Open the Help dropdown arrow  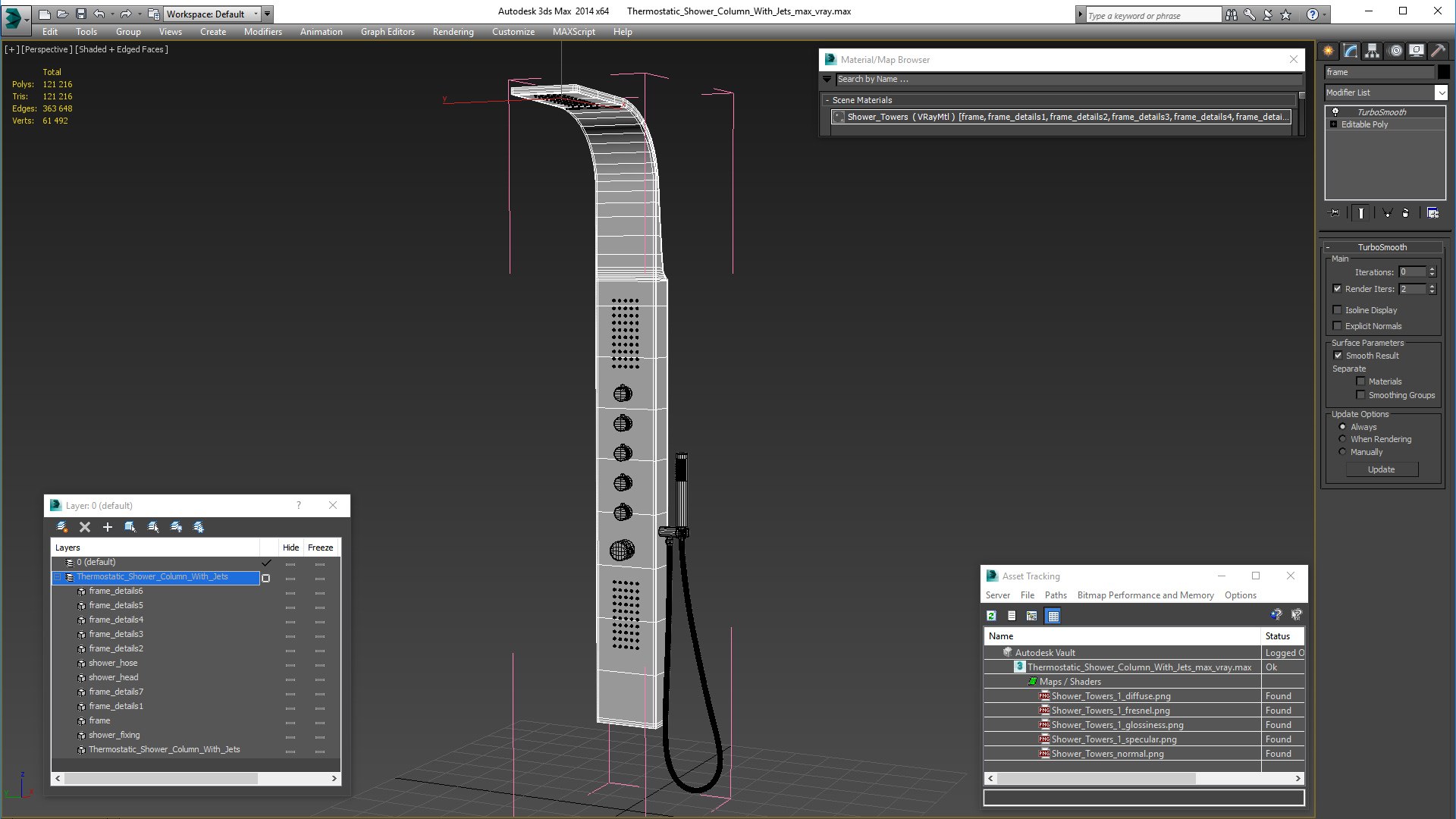point(1324,14)
